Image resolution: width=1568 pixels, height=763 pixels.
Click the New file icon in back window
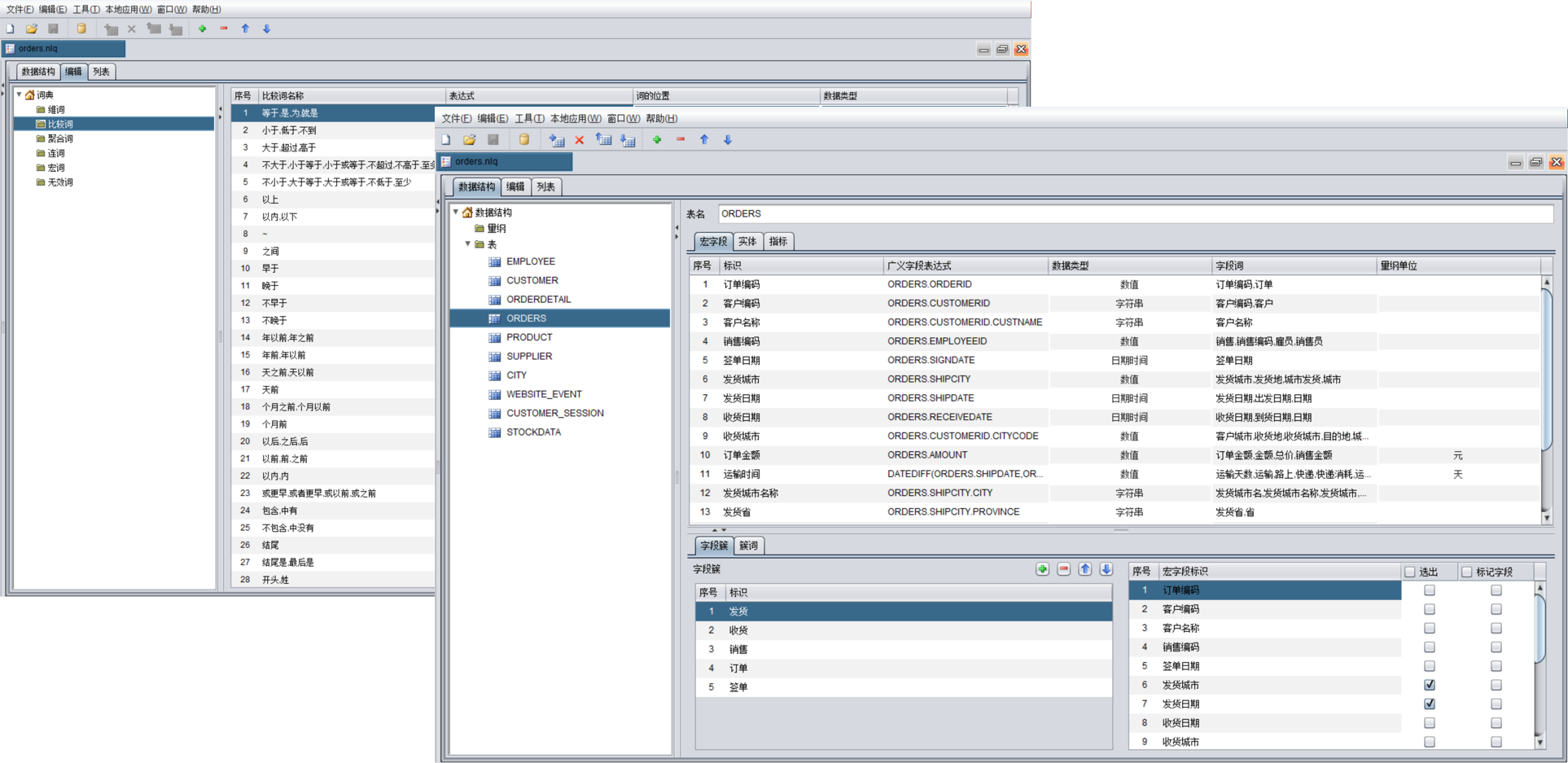(11, 29)
